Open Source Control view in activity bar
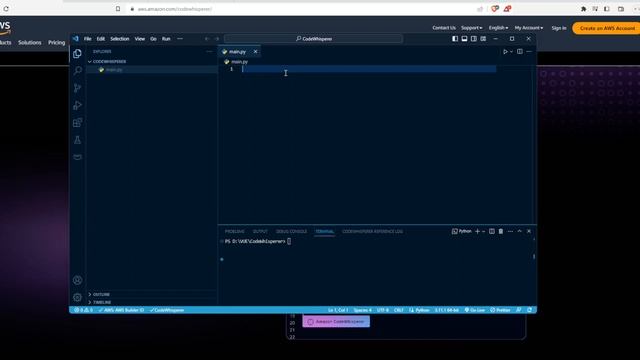This screenshot has width=640, height=360. click(x=77, y=88)
